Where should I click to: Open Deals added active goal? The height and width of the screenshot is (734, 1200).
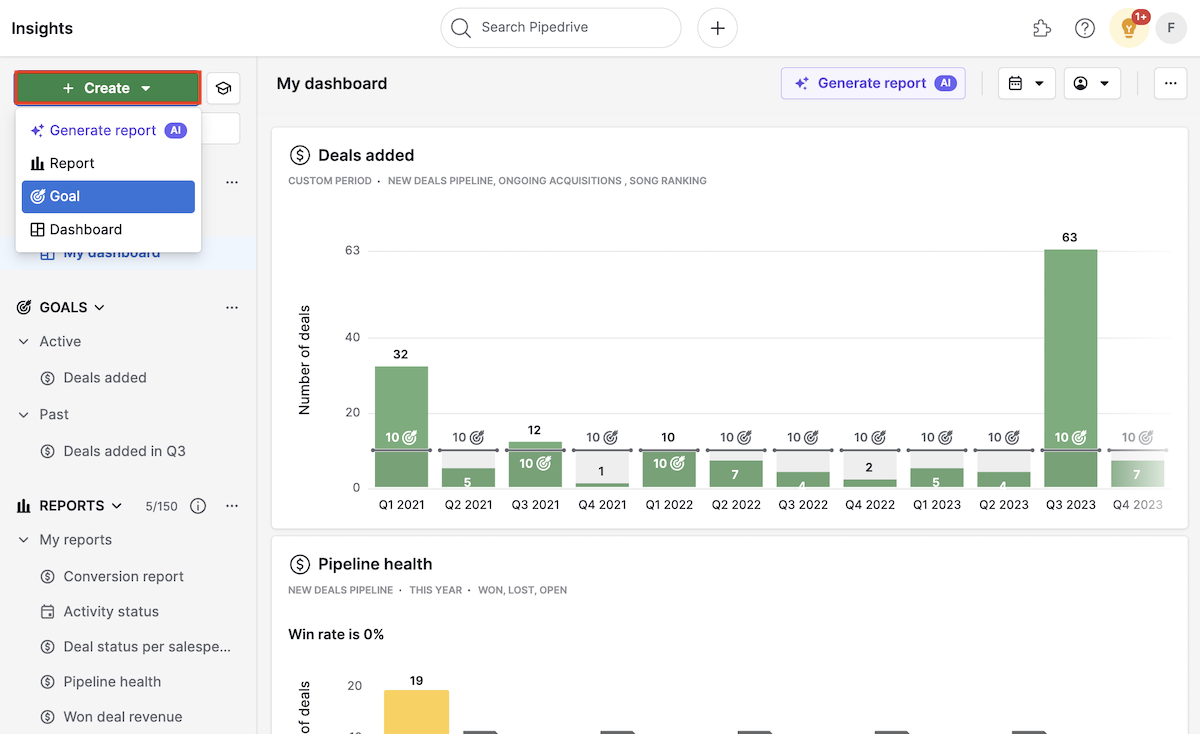click(x=105, y=378)
